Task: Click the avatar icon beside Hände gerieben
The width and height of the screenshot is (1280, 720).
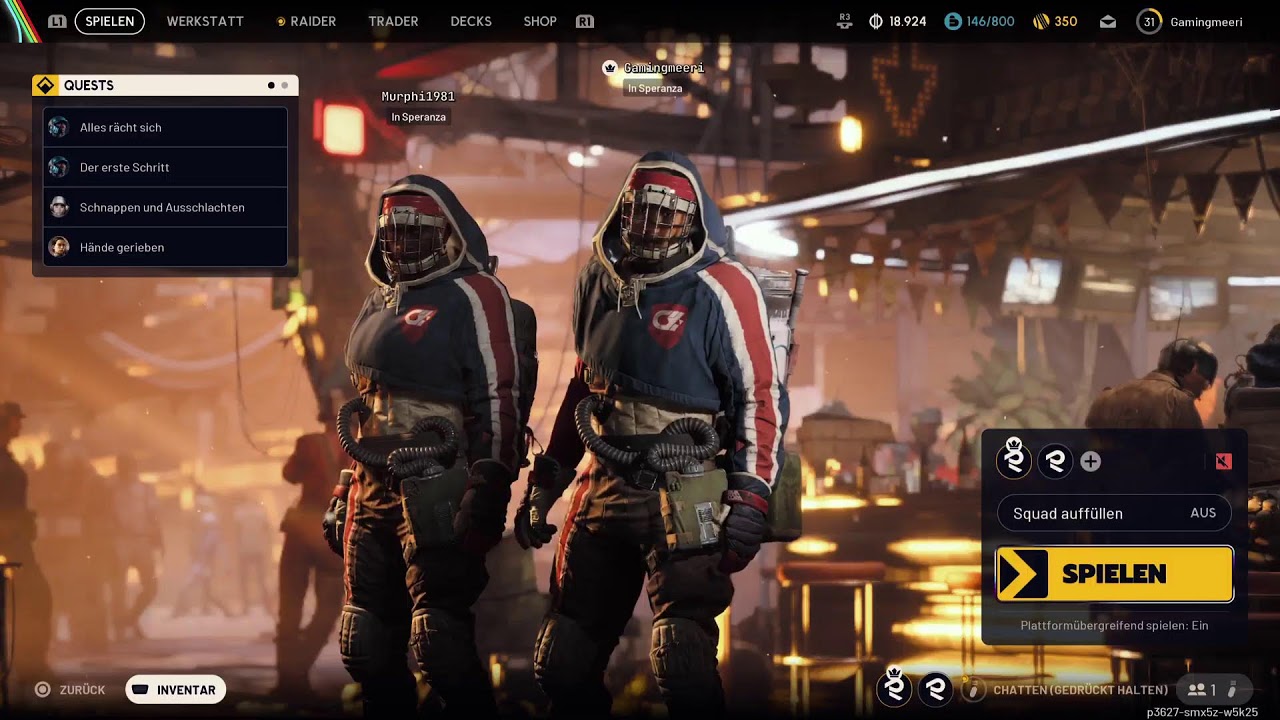Action: (59, 247)
